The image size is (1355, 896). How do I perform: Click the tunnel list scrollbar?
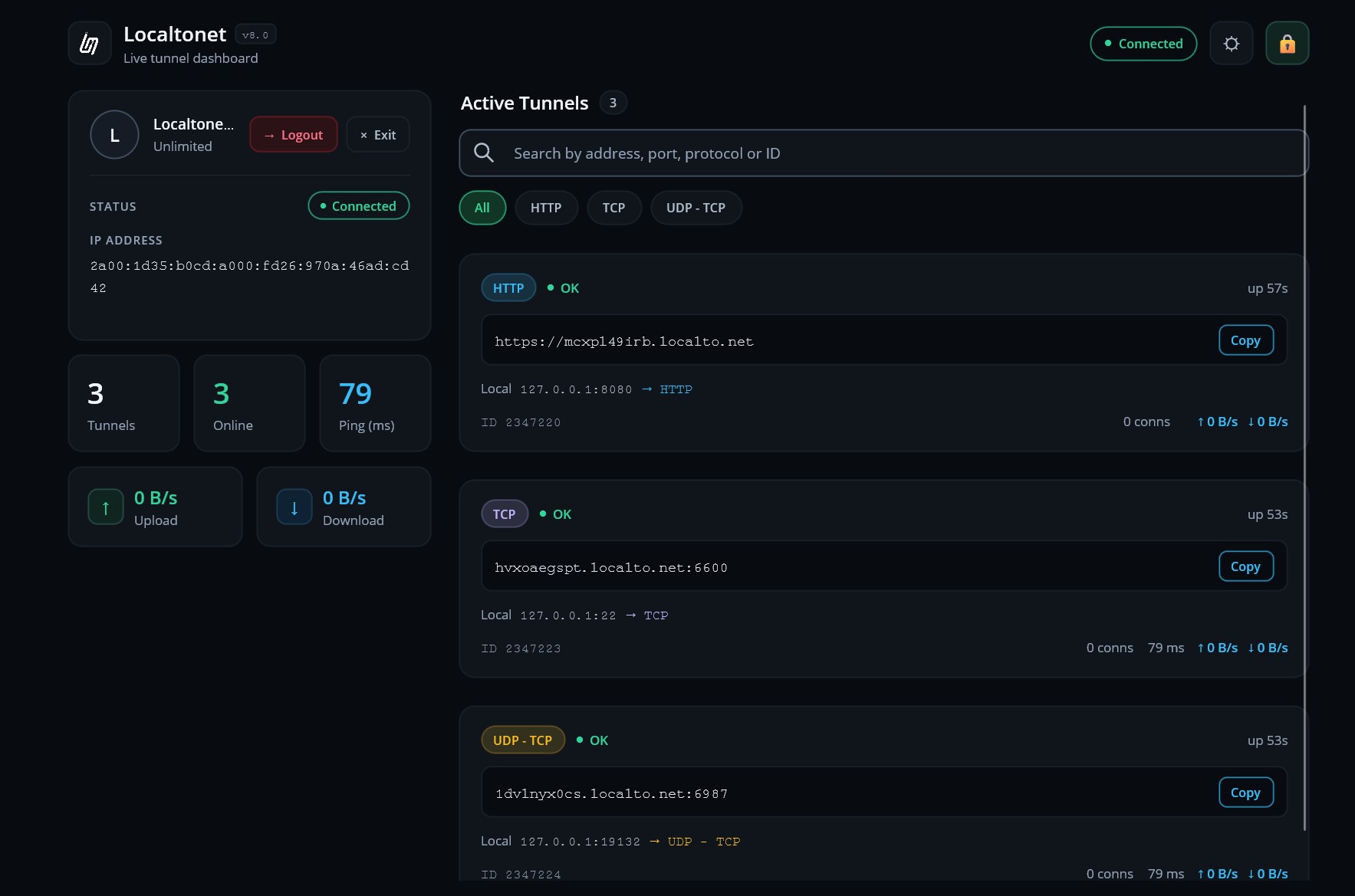[1304, 468]
